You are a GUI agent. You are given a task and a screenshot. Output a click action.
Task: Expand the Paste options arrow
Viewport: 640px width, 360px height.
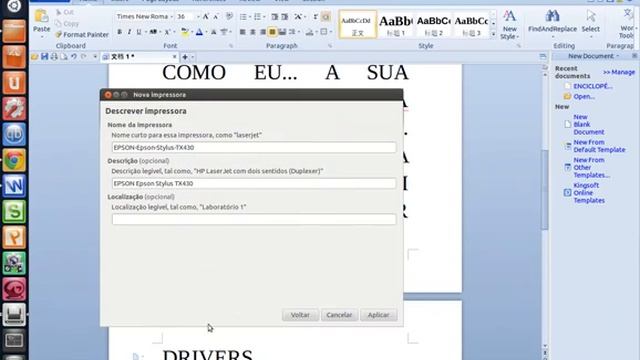pyautogui.click(x=42, y=37)
